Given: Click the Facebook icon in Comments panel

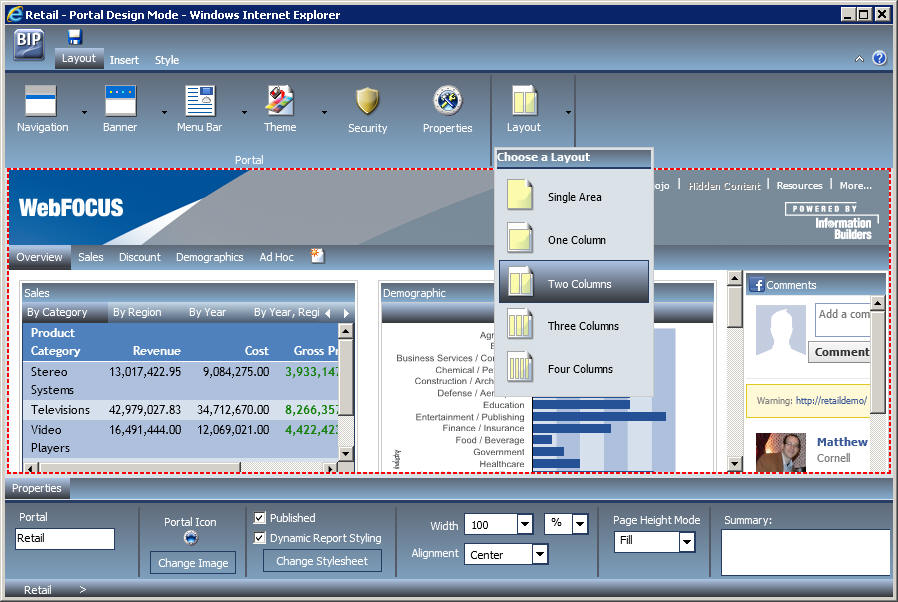Looking at the screenshot, I should [757, 285].
